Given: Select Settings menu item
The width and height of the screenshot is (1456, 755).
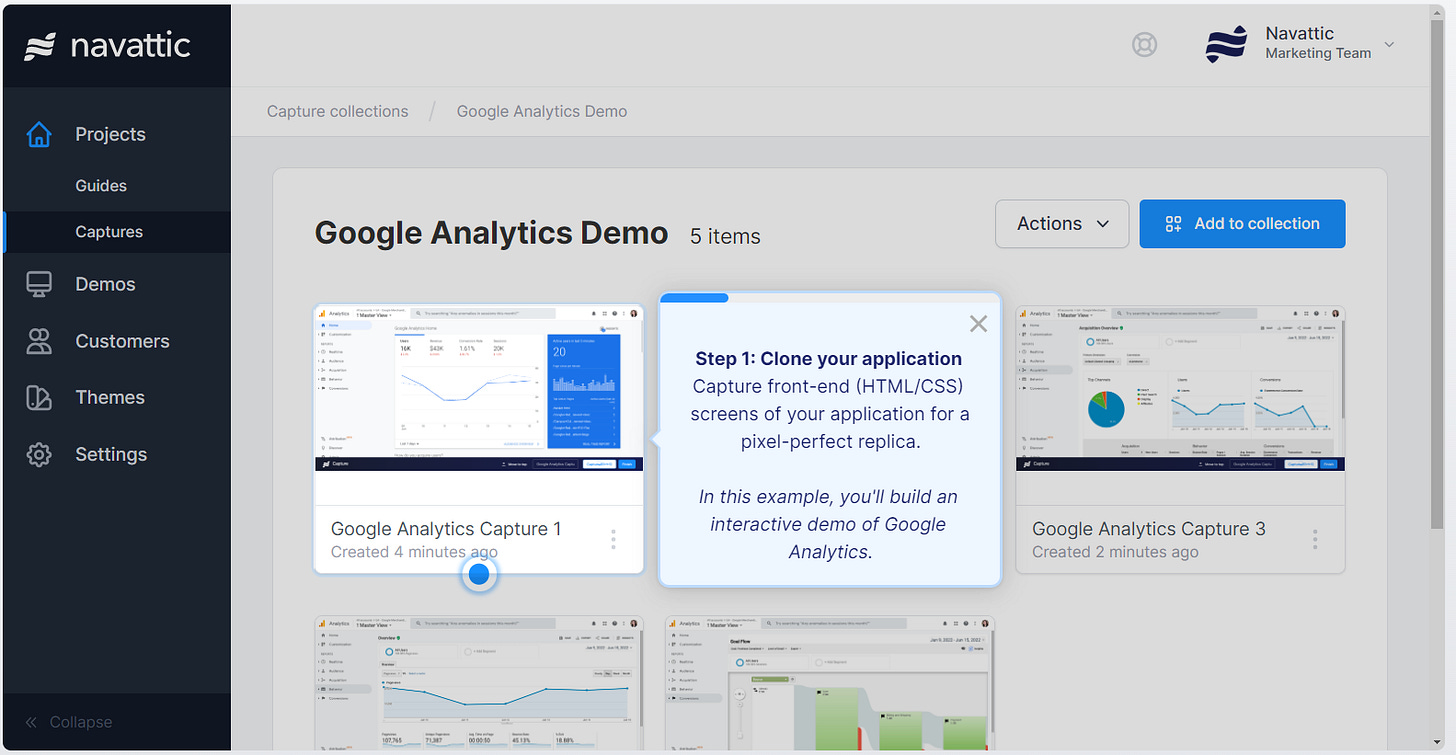Looking at the screenshot, I should [x=111, y=454].
